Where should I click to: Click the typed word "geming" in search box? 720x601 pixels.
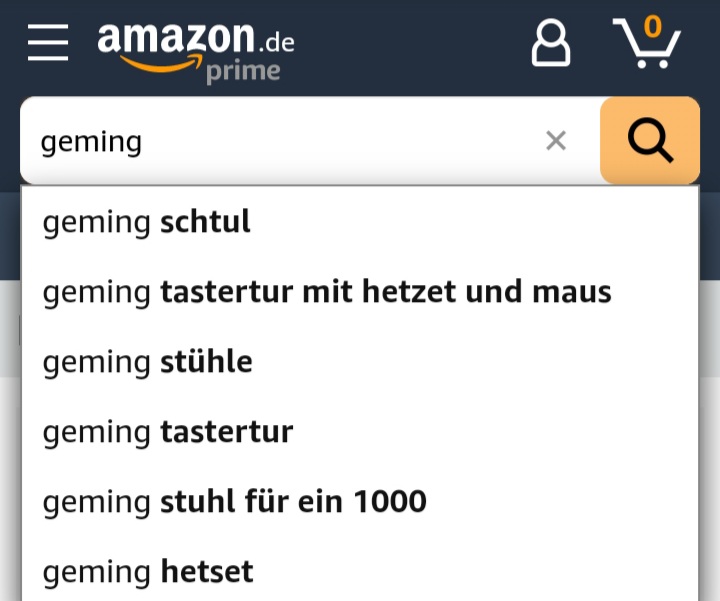[91, 142]
